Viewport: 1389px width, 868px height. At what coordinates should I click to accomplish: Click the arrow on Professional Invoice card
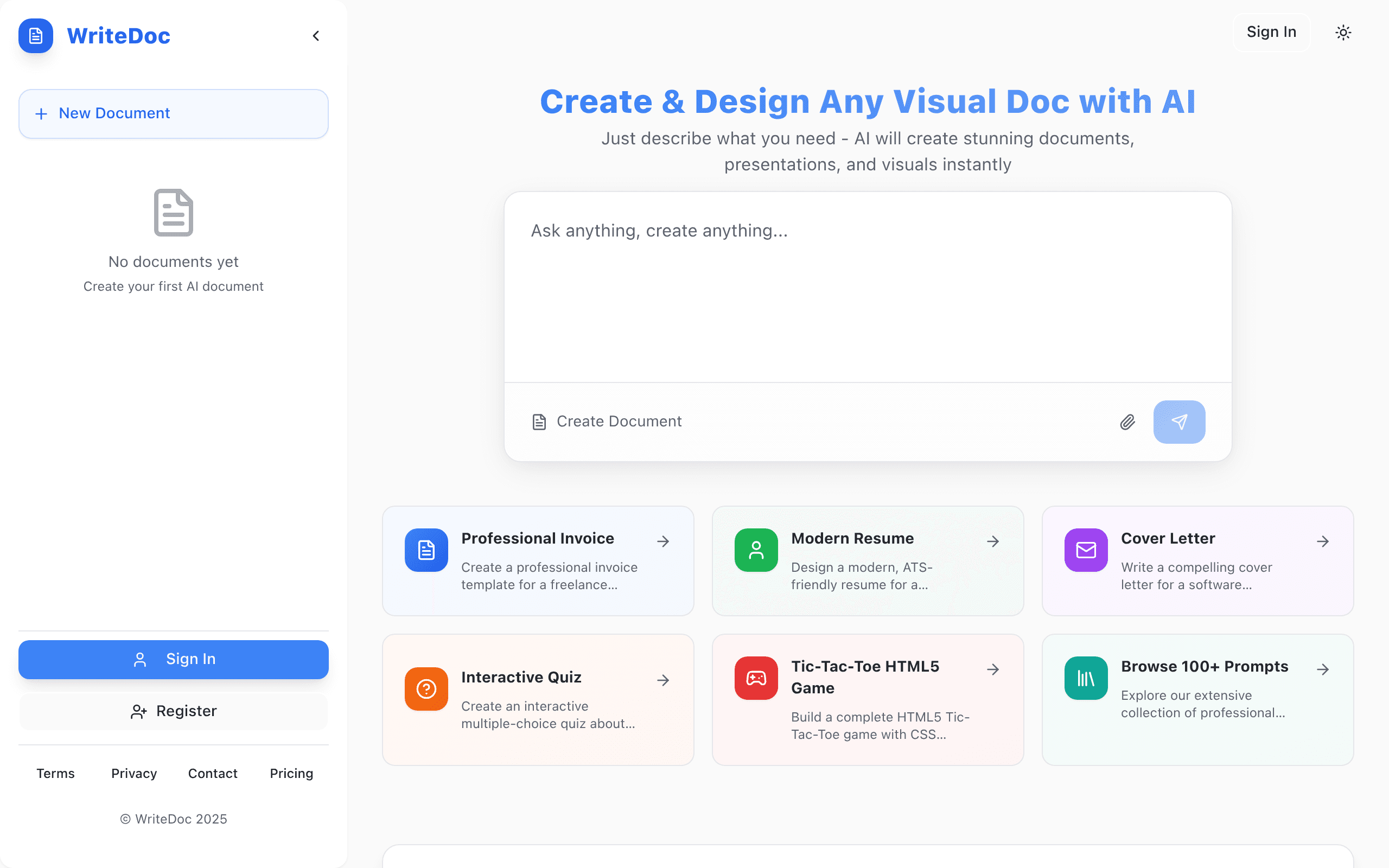(x=663, y=541)
